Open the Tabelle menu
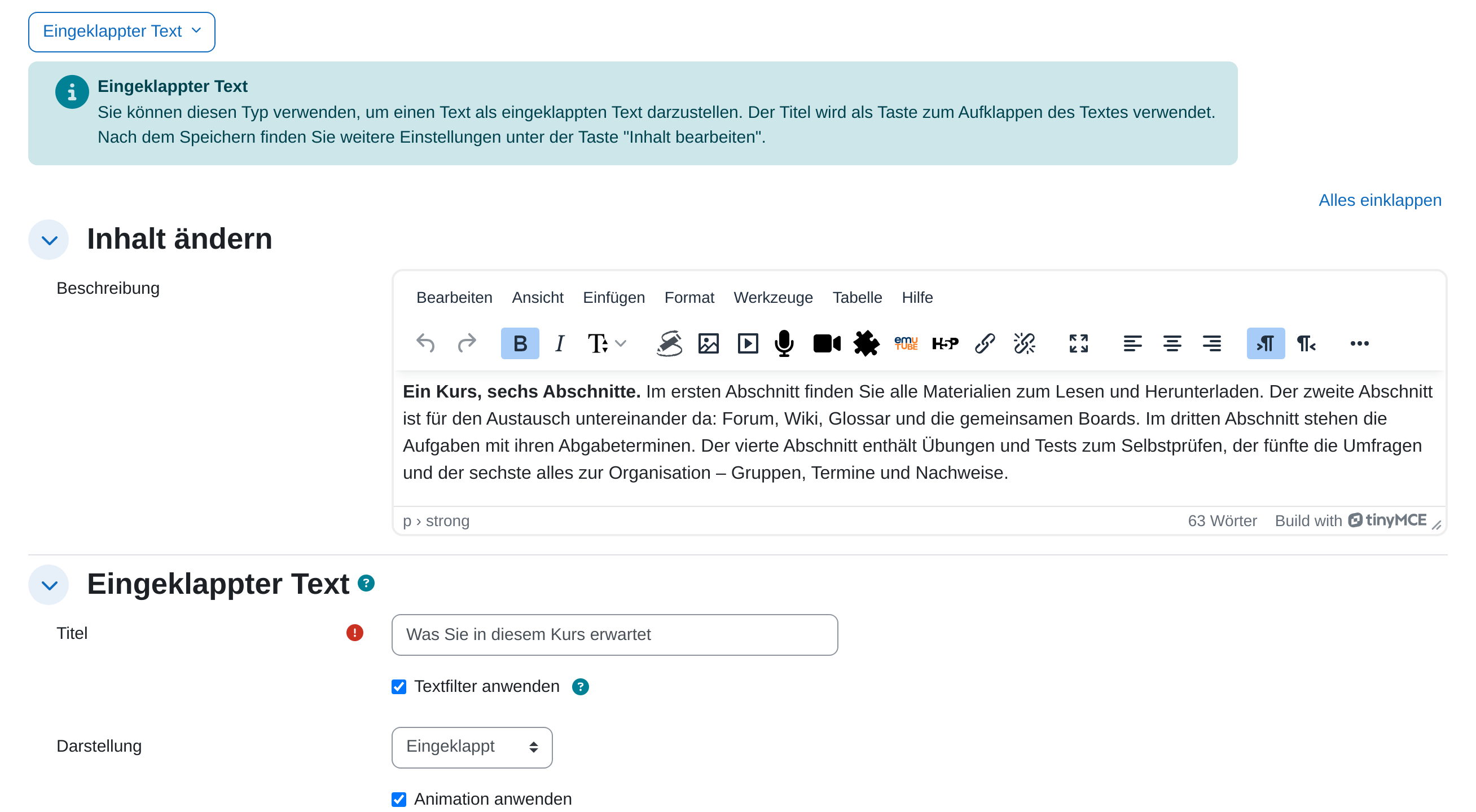This screenshot has width=1476, height=812. (x=857, y=298)
